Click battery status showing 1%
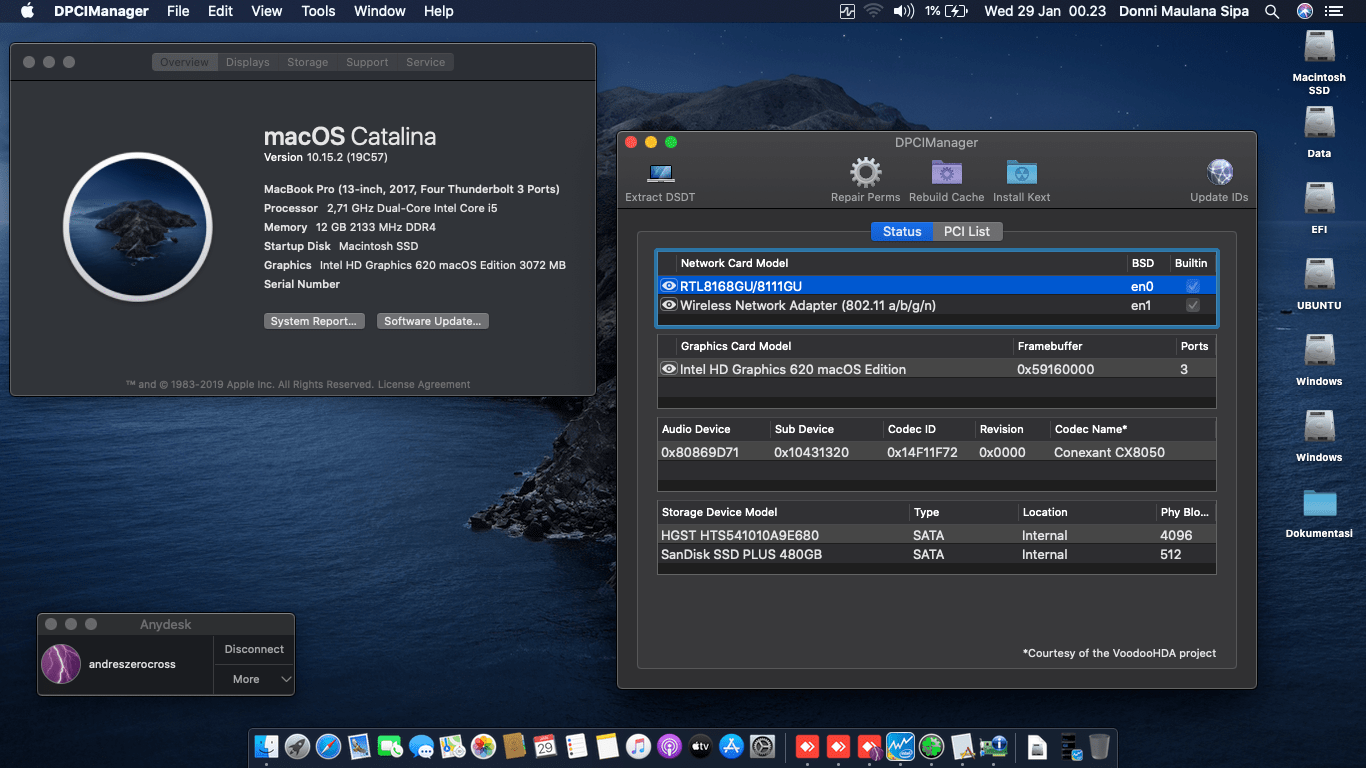The image size is (1366, 768). click(x=946, y=11)
